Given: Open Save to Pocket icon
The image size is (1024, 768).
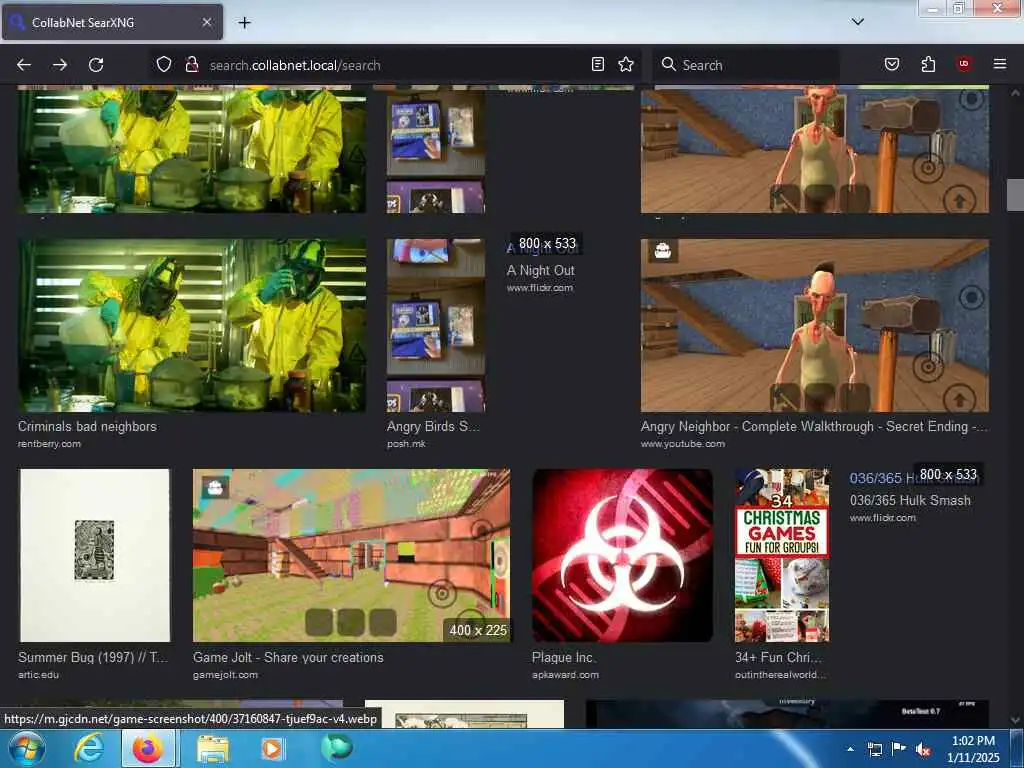Looking at the screenshot, I should (892, 64).
